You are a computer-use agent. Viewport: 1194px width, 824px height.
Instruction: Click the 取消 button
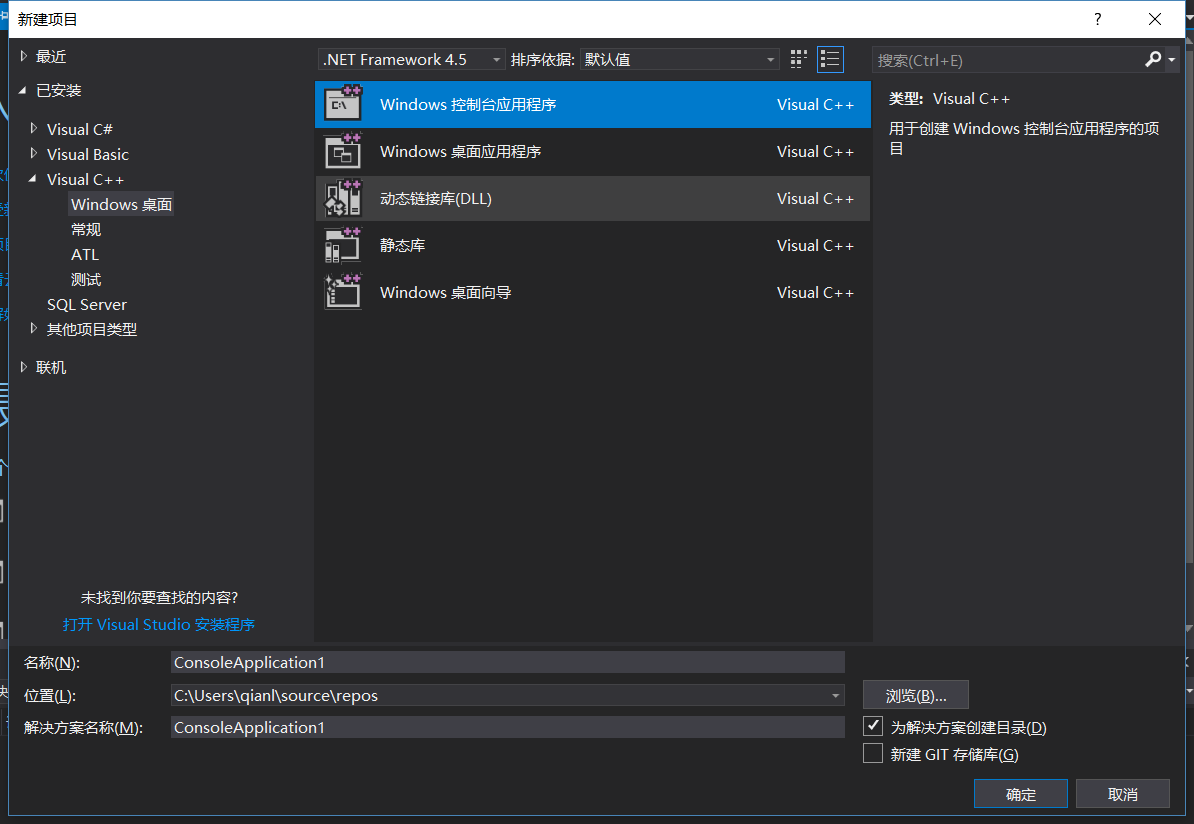point(1122,794)
